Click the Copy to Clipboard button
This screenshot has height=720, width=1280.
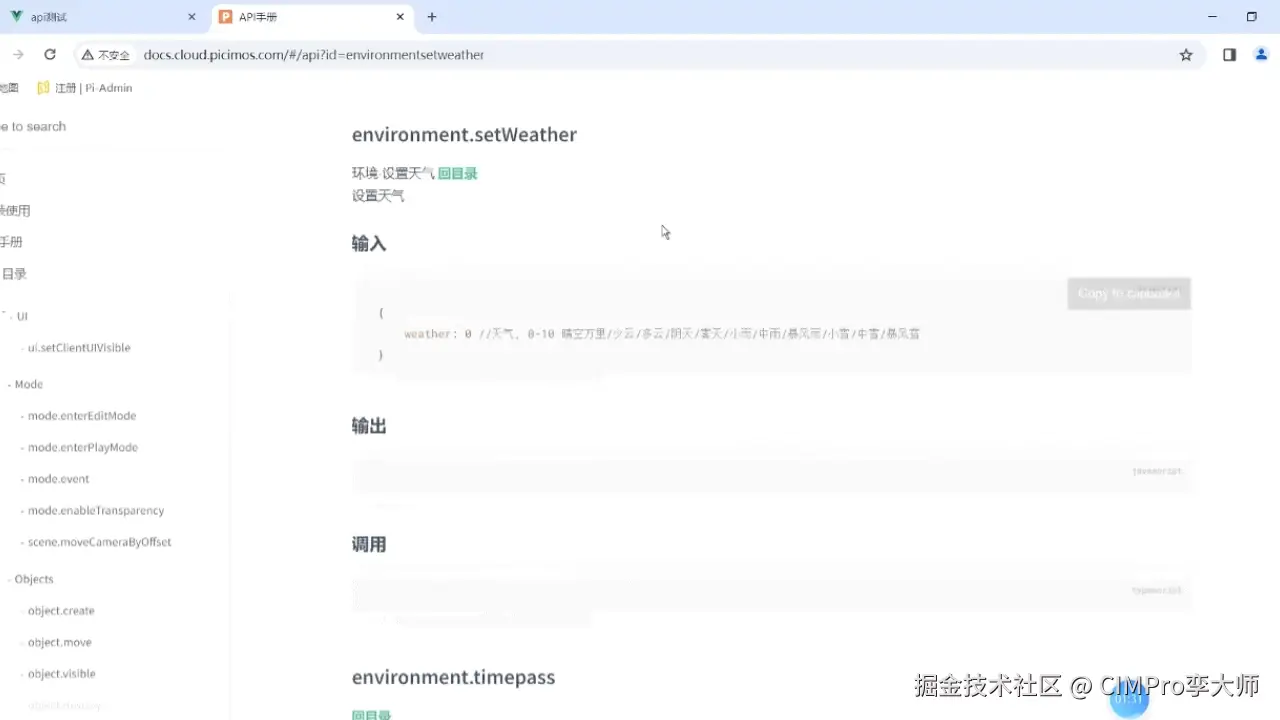[1128, 293]
